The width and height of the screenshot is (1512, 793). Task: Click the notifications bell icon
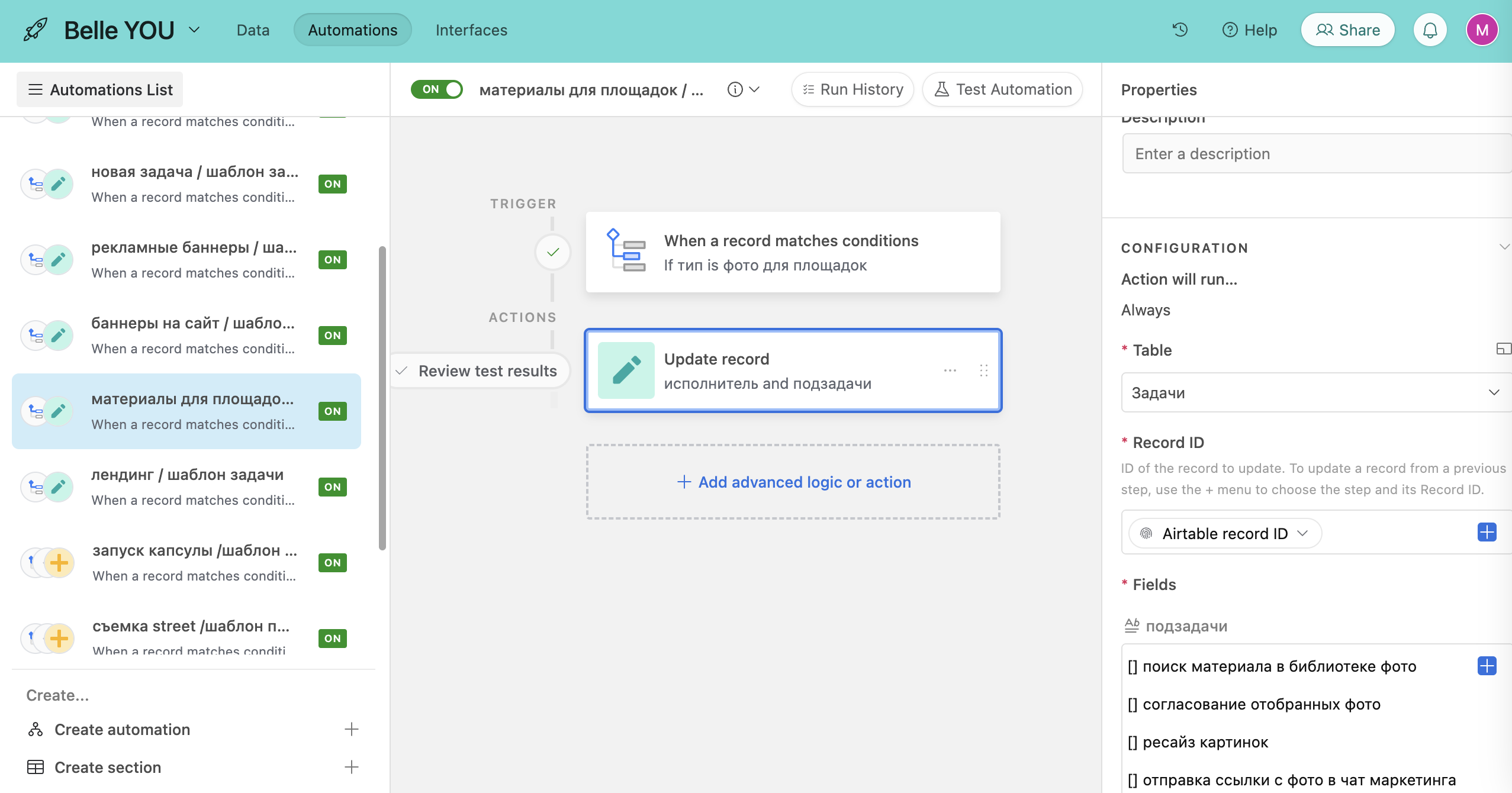tap(1430, 30)
